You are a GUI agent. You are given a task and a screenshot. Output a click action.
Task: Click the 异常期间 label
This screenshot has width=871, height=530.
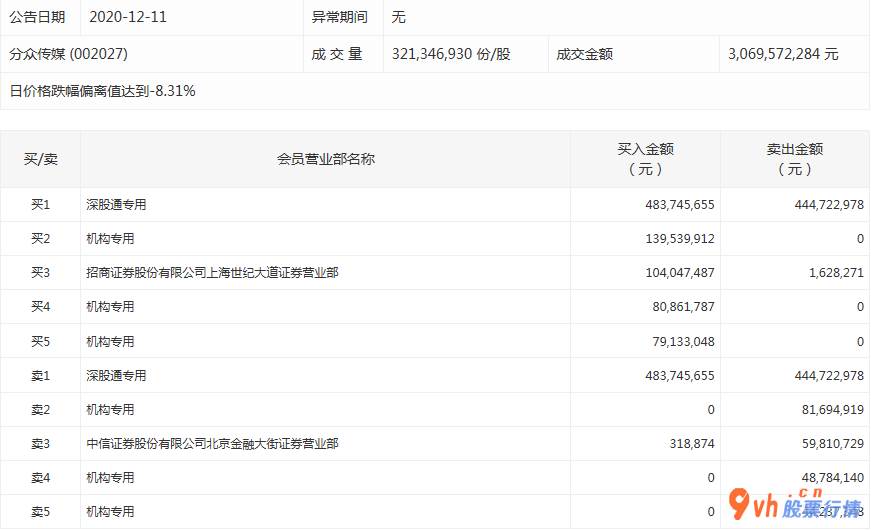[x=340, y=17]
